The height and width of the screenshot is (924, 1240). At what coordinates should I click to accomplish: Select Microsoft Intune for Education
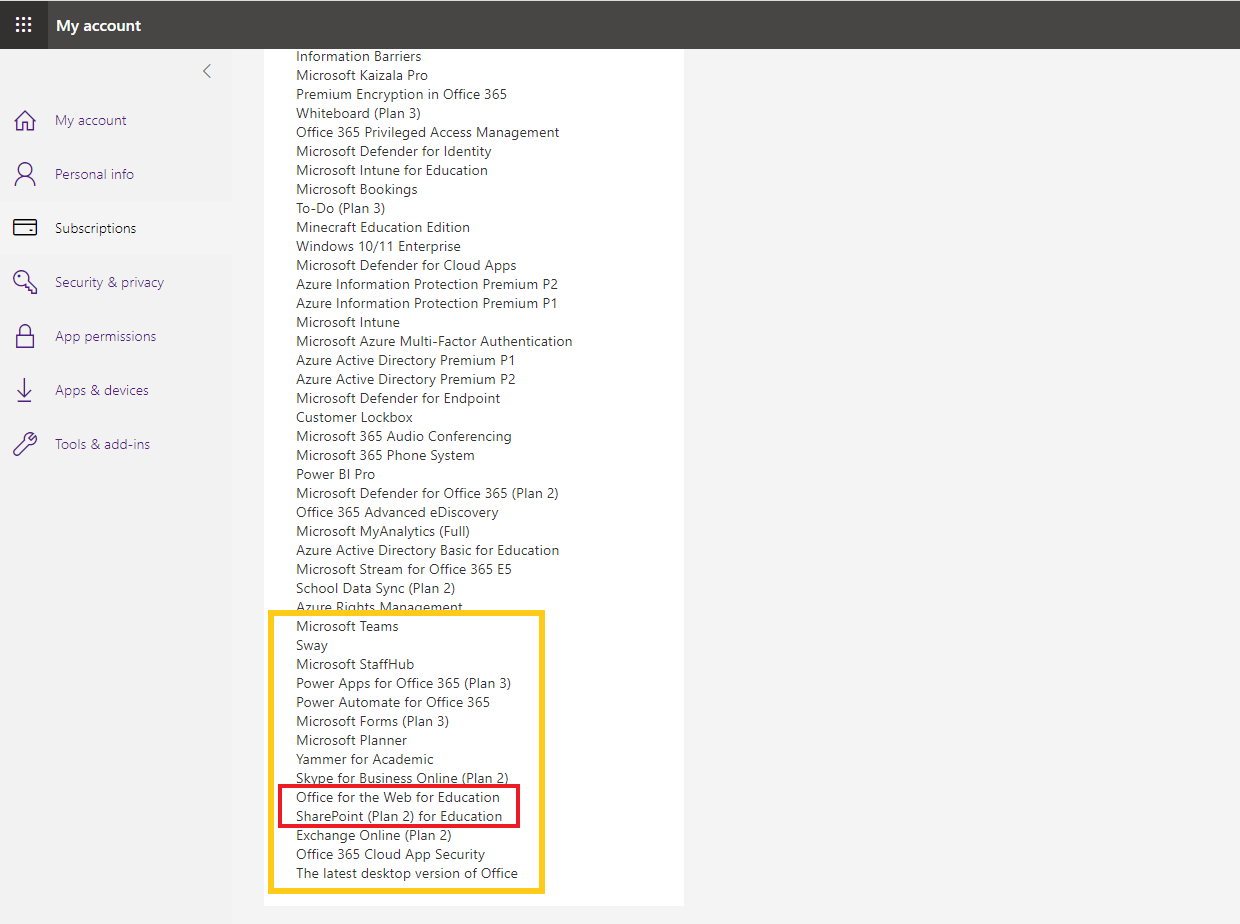[392, 170]
